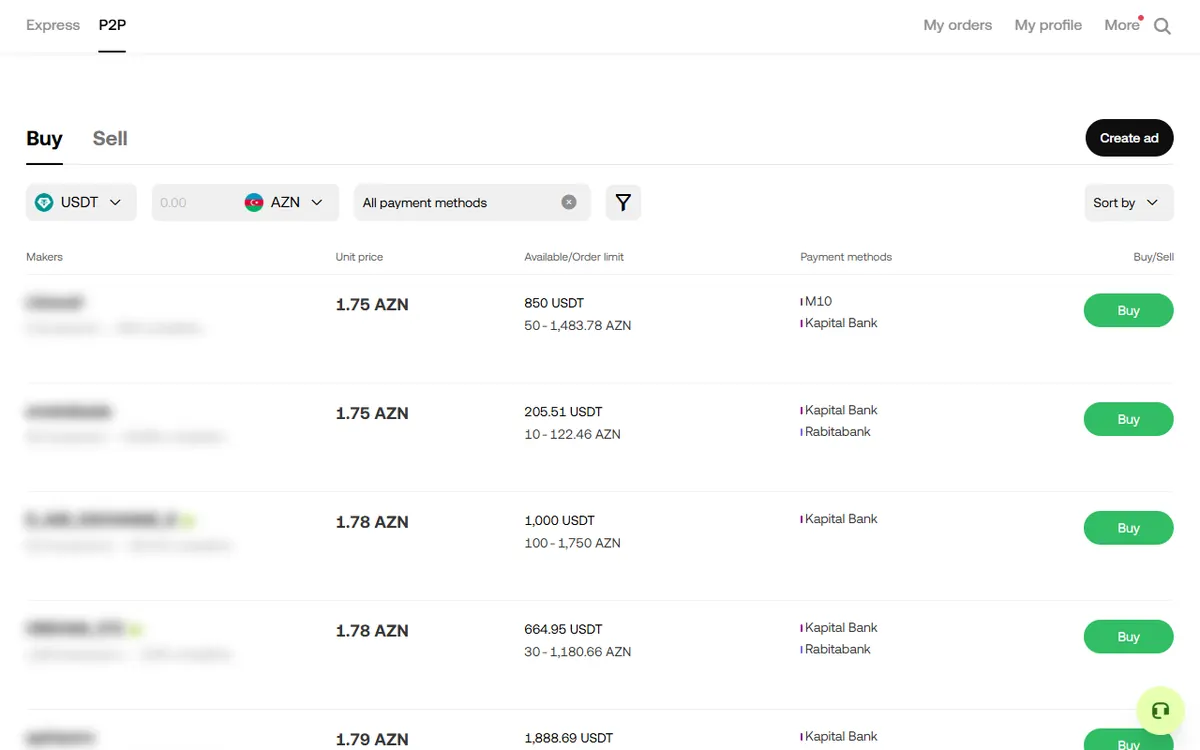Switch to the Sell tab
The image size is (1200, 750).
(x=110, y=138)
